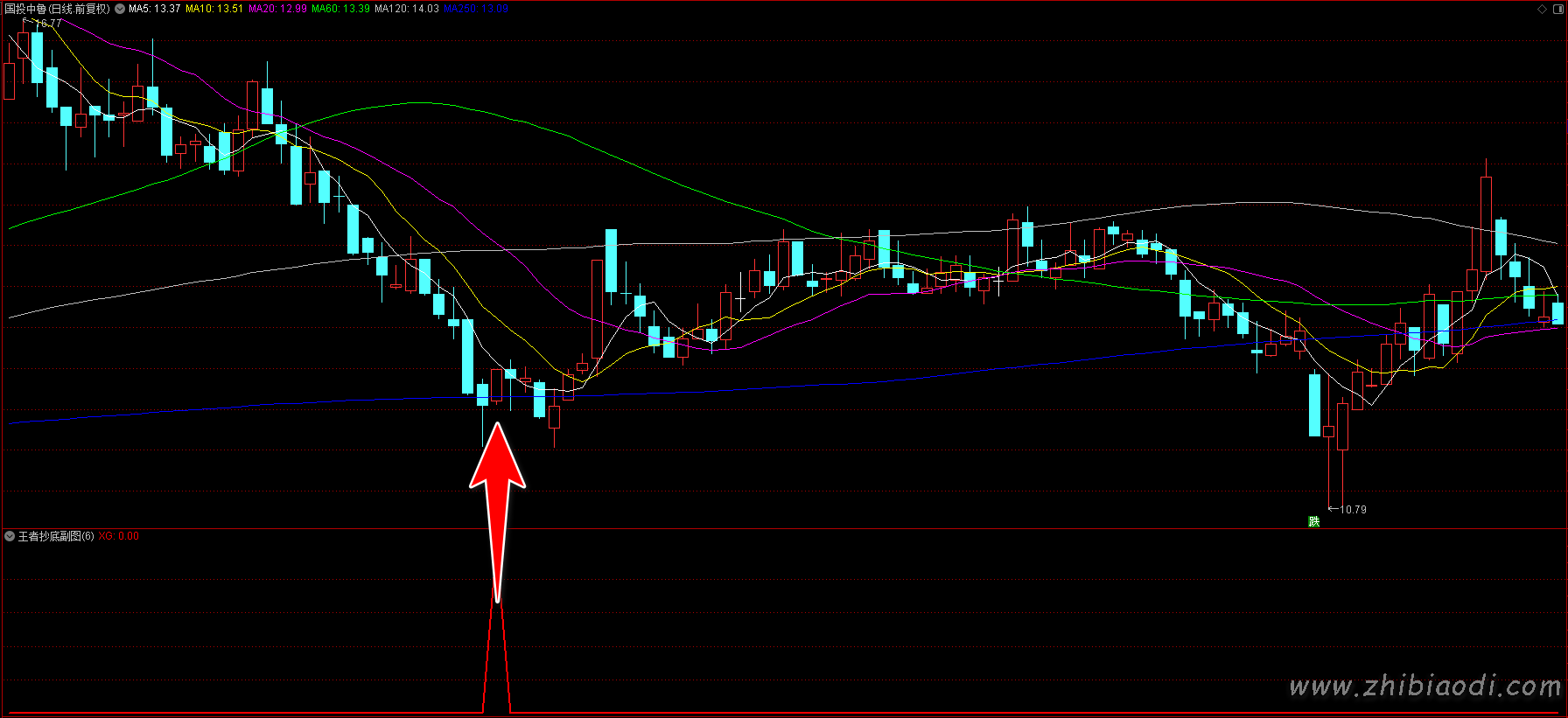Click the diamond icon at top right
Viewport: 1568px width, 718px height.
pyautogui.click(x=1542, y=9)
